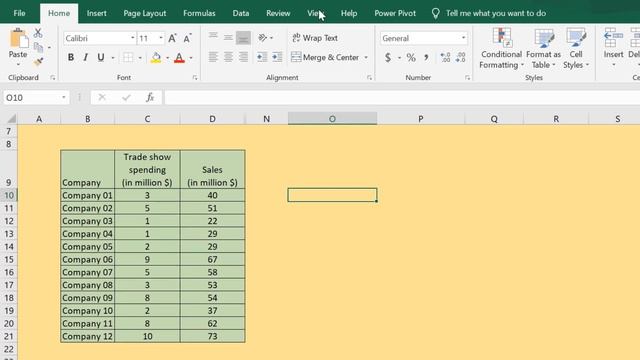Click the Wrap Text button
640x360 pixels.
pyautogui.click(x=315, y=38)
